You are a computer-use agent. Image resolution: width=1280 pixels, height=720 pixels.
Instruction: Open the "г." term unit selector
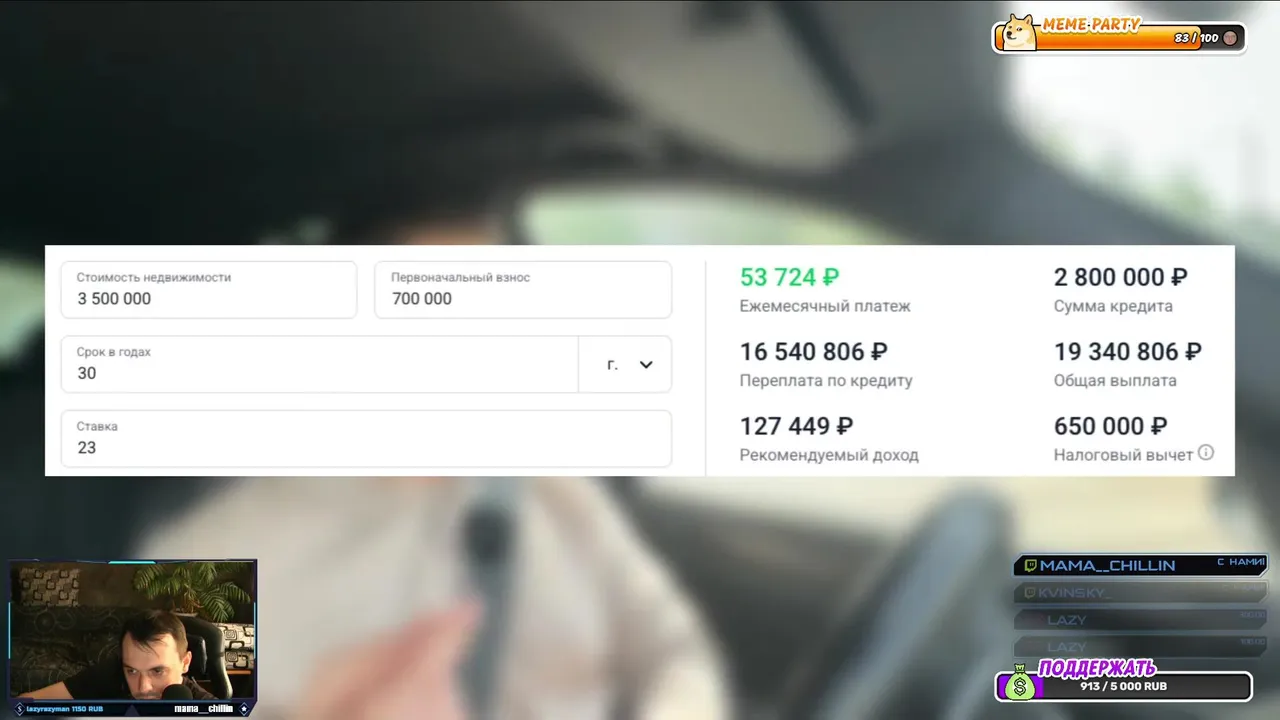coord(625,365)
